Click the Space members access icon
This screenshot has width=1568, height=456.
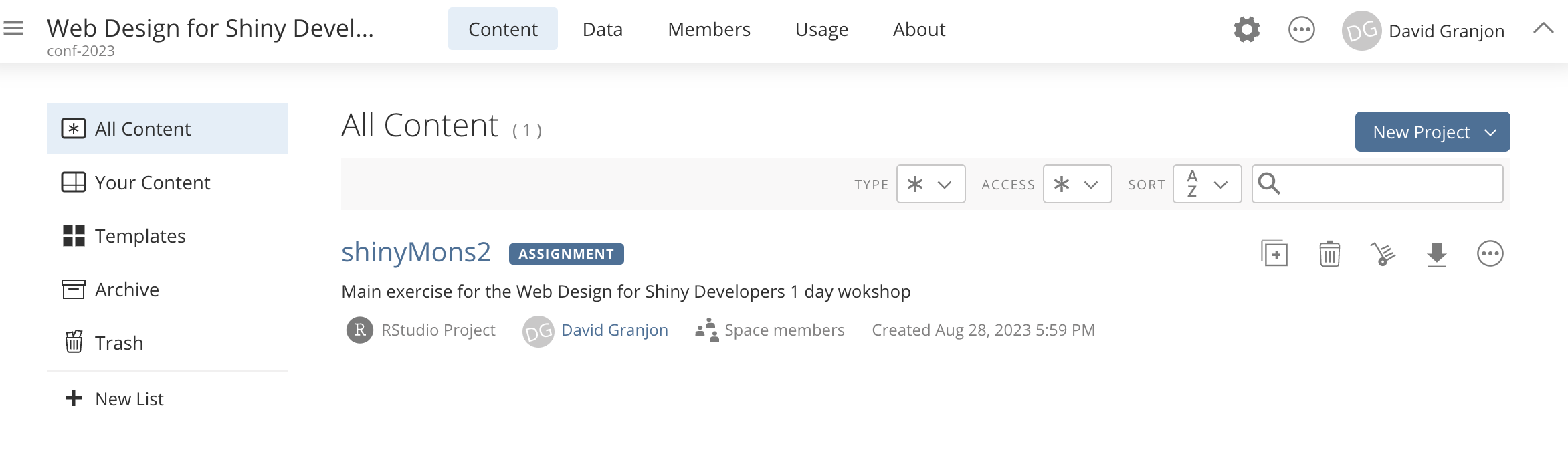point(706,330)
